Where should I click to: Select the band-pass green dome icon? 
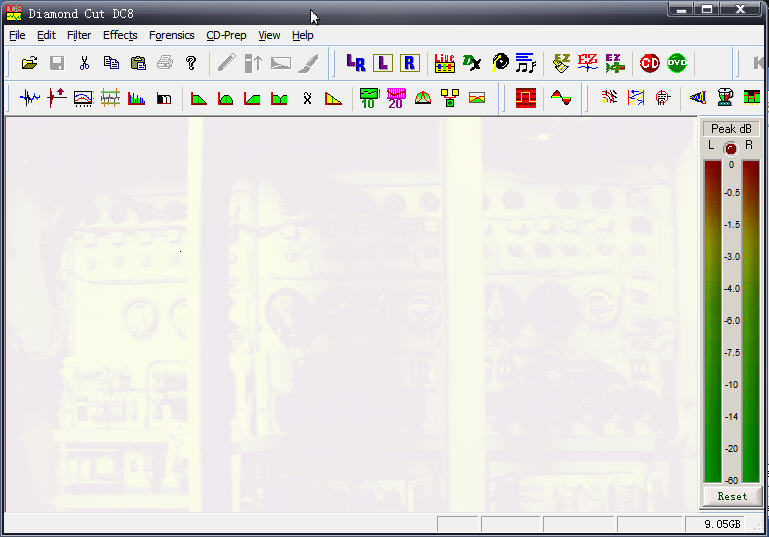(x=226, y=99)
